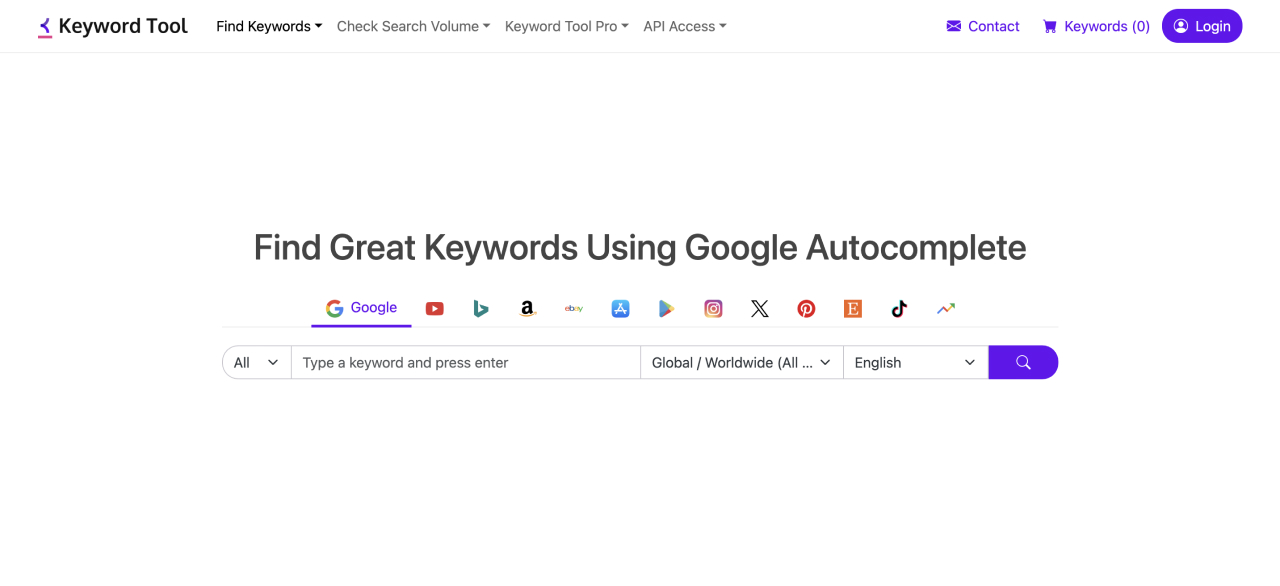1280x586 pixels.
Task: Expand the Keyword Tool Pro menu
Action: tap(566, 26)
